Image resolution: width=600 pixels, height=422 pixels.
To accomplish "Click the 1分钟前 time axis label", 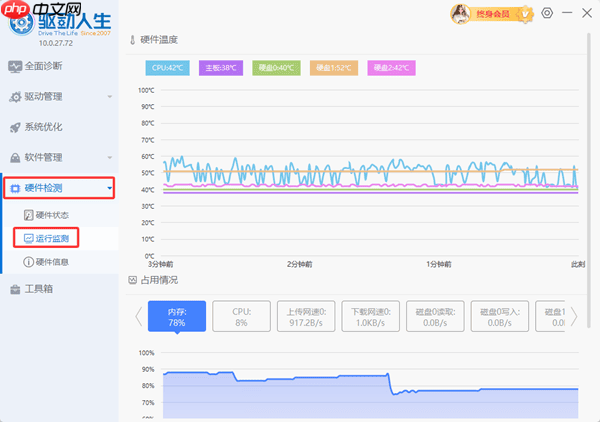I will [x=439, y=264].
